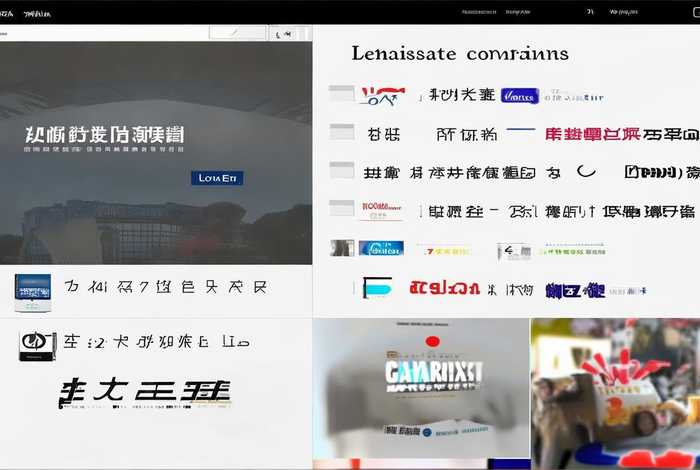Open the long red link in the second list row

tap(592, 134)
